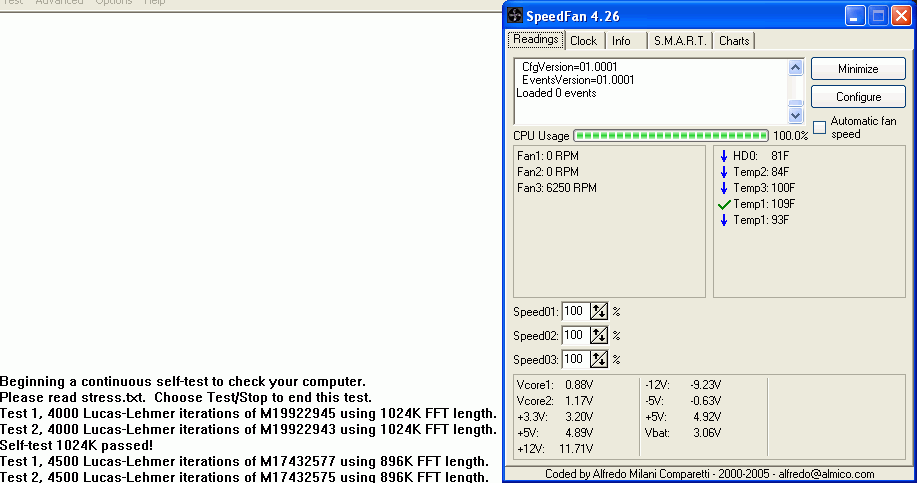917x483 pixels.
Task: Click the CPU Usage progress bar
Action: [671, 136]
